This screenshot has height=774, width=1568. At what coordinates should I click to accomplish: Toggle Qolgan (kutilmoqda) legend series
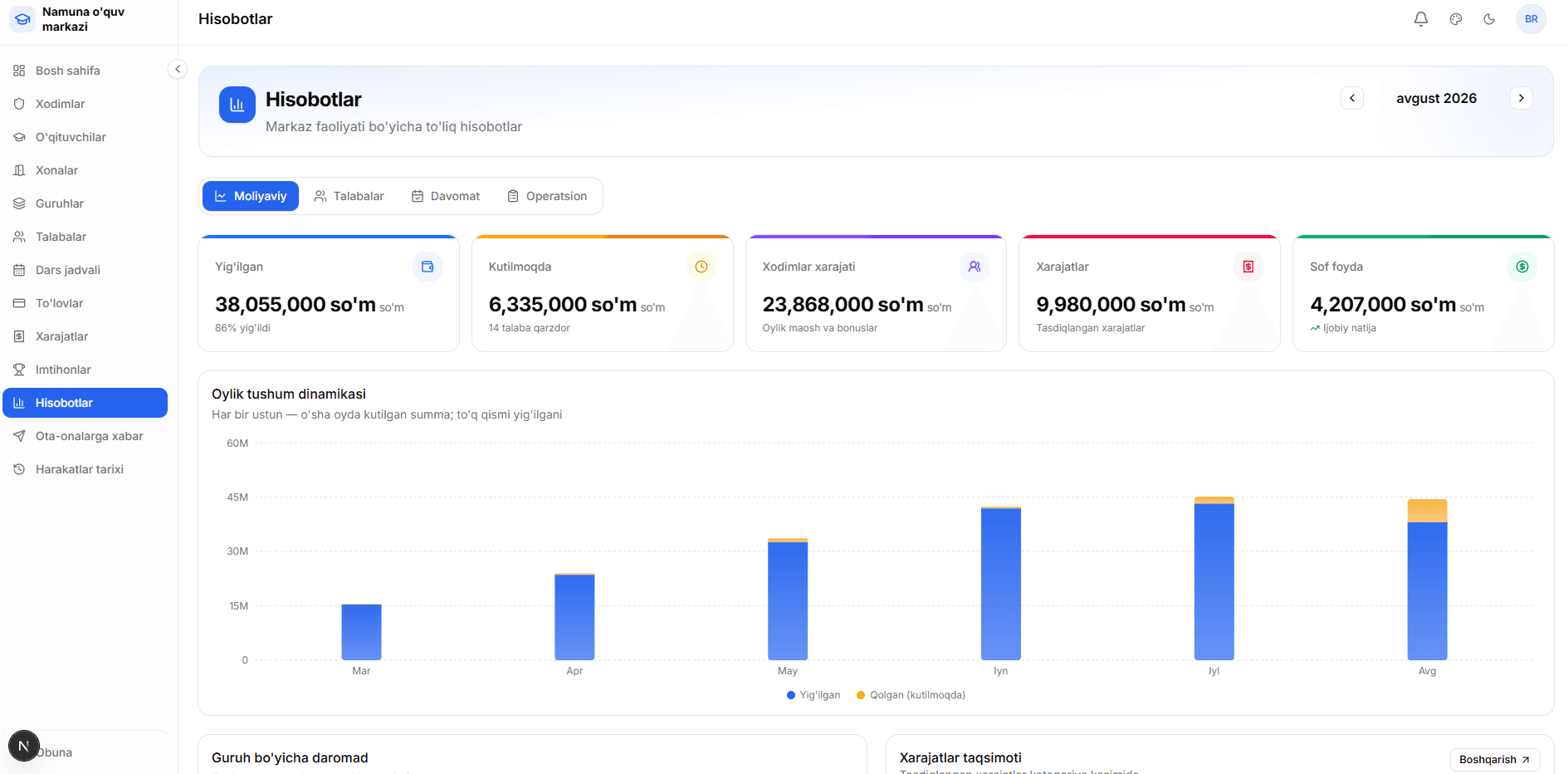tap(911, 695)
